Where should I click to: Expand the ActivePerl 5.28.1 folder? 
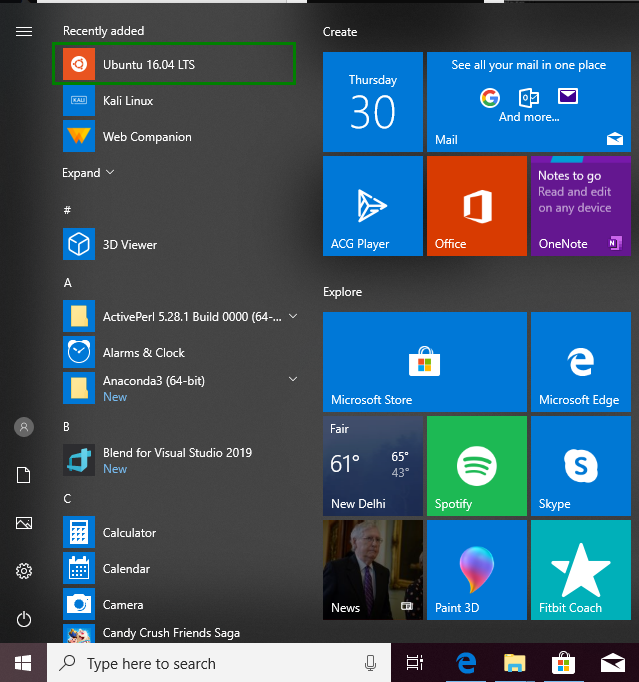click(x=293, y=316)
